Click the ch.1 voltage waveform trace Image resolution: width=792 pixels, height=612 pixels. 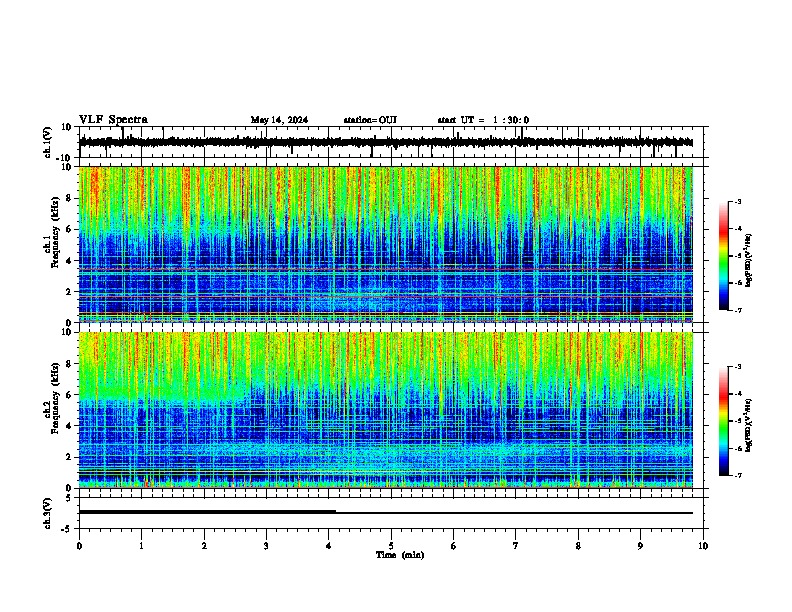pyautogui.click(x=386, y=142)
